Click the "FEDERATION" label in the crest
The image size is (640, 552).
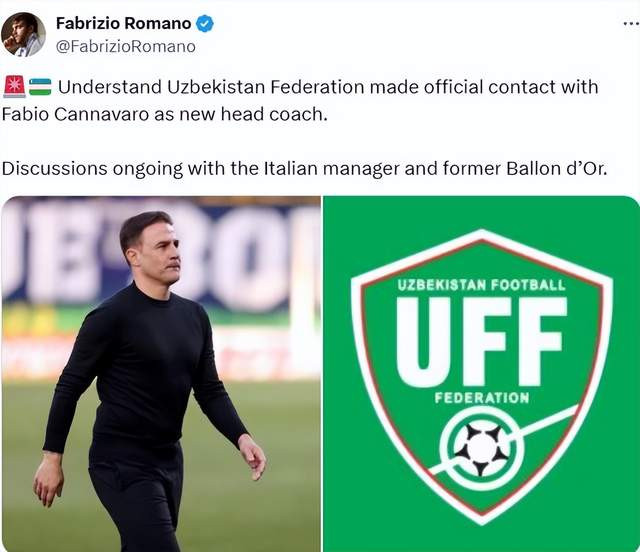[482, 398]
